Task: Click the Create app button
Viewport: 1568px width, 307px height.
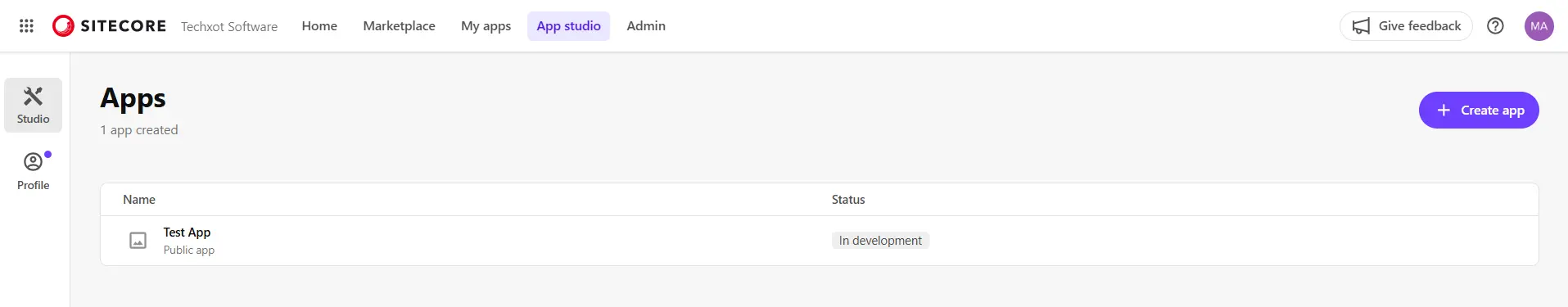Action: (x=1479, y=110)
